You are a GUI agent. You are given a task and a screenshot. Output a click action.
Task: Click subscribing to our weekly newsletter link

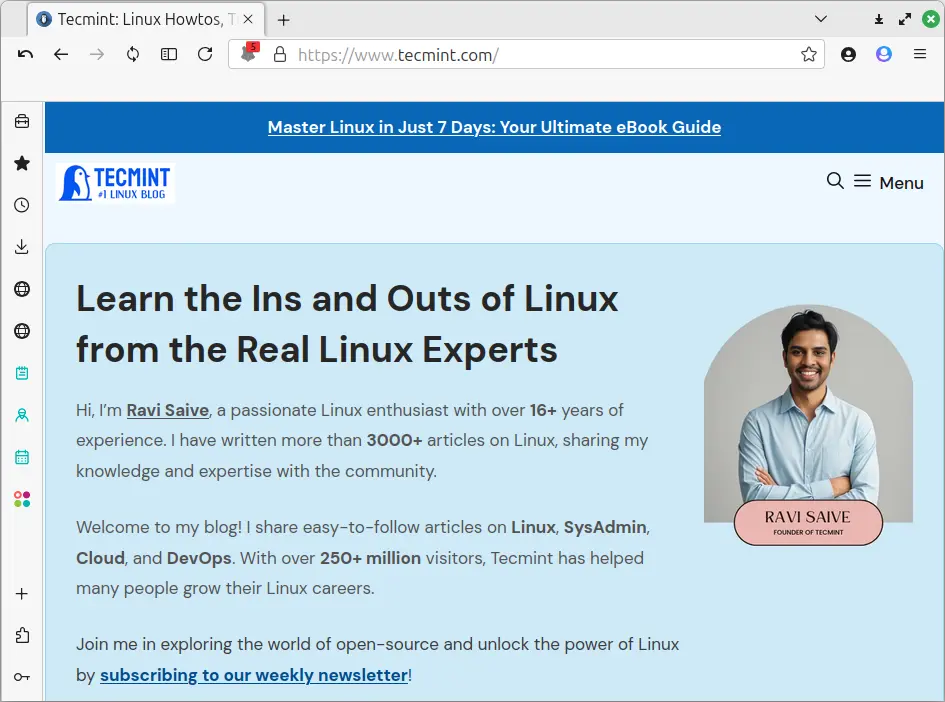pyautogui.click(x=254, y=675)
